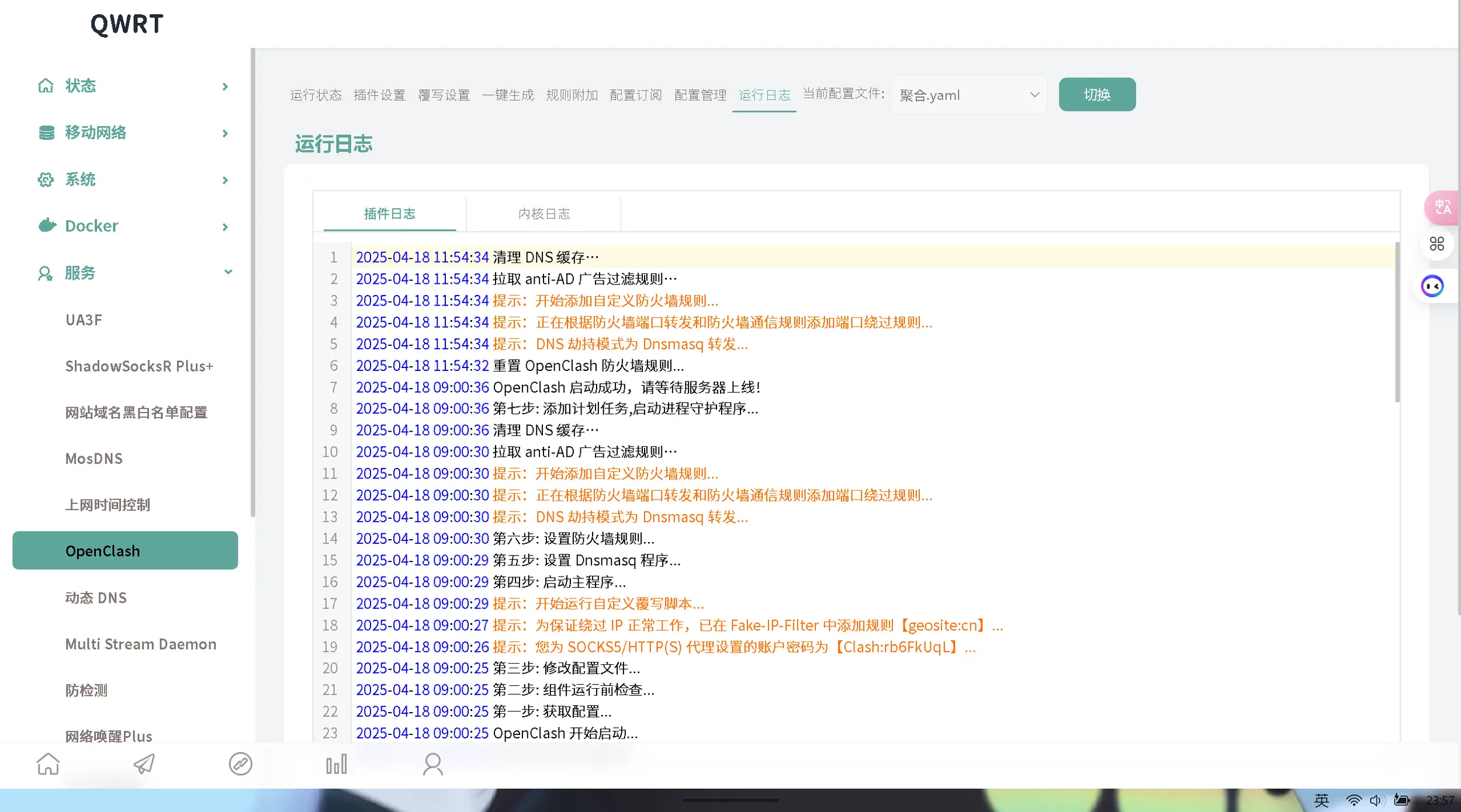The image size is (1461, 812).
Task: Collapse the 服务 menu chevron
Action: [228, 272]
